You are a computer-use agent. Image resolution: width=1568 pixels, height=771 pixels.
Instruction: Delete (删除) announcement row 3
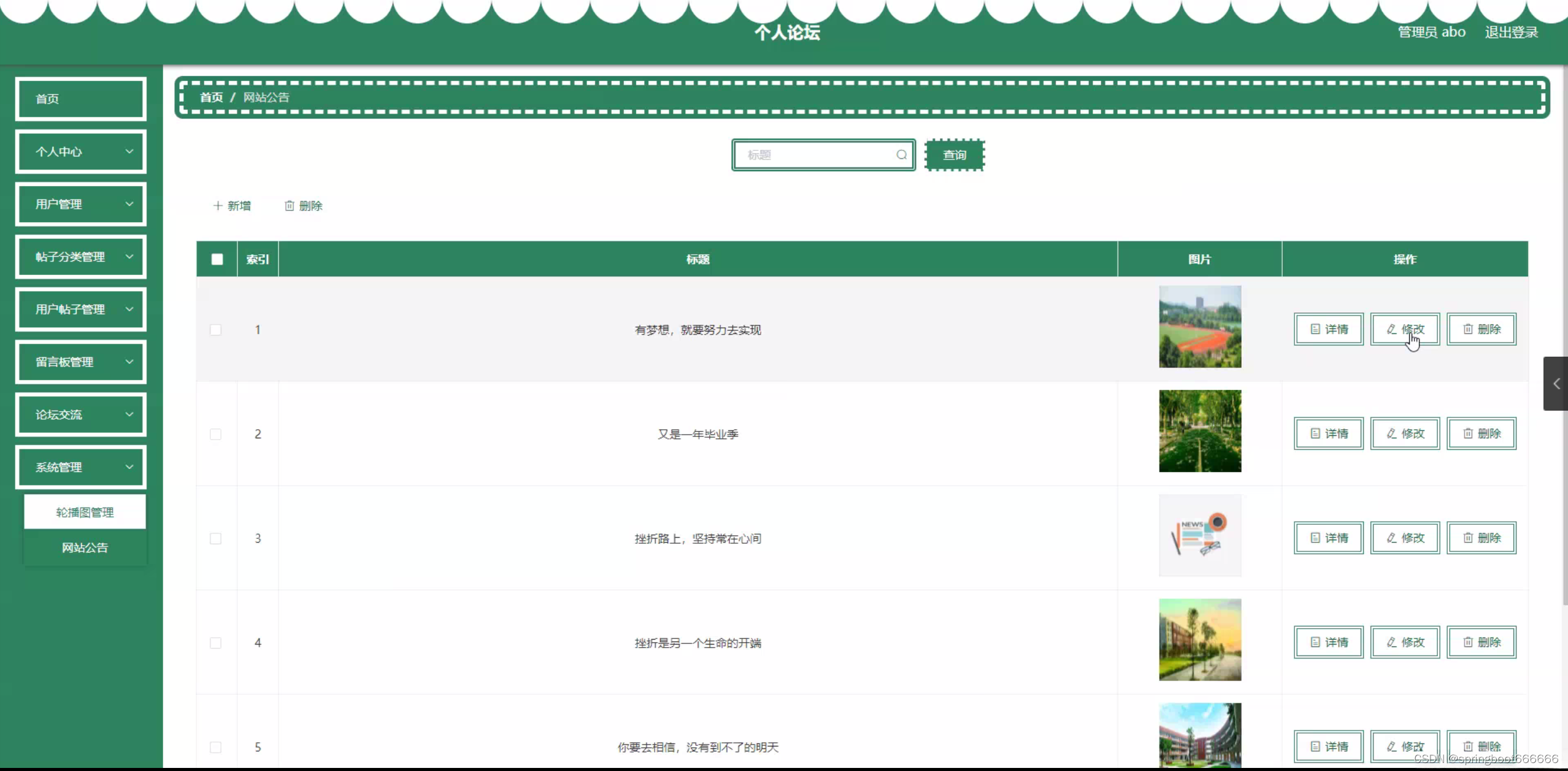pyautogui.click(x=1481, y=538)
